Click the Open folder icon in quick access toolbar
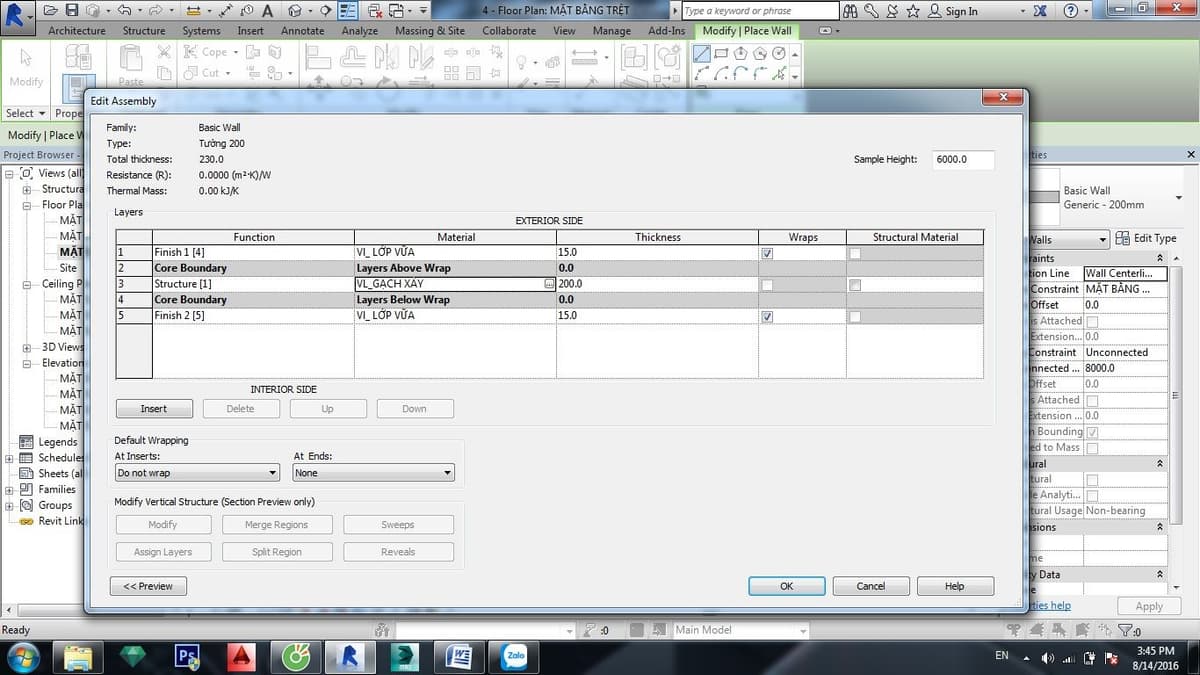This screenshot has height=675, width=1200. (52, 11)
